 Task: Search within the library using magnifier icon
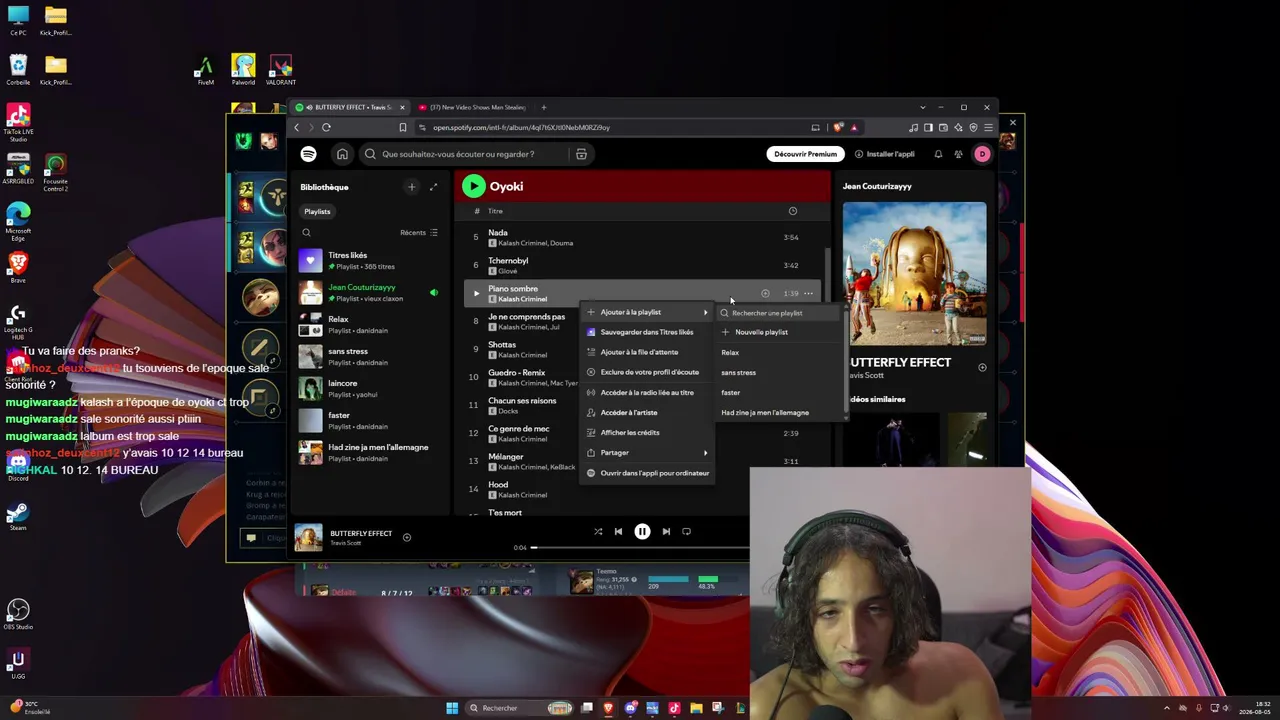307,233
